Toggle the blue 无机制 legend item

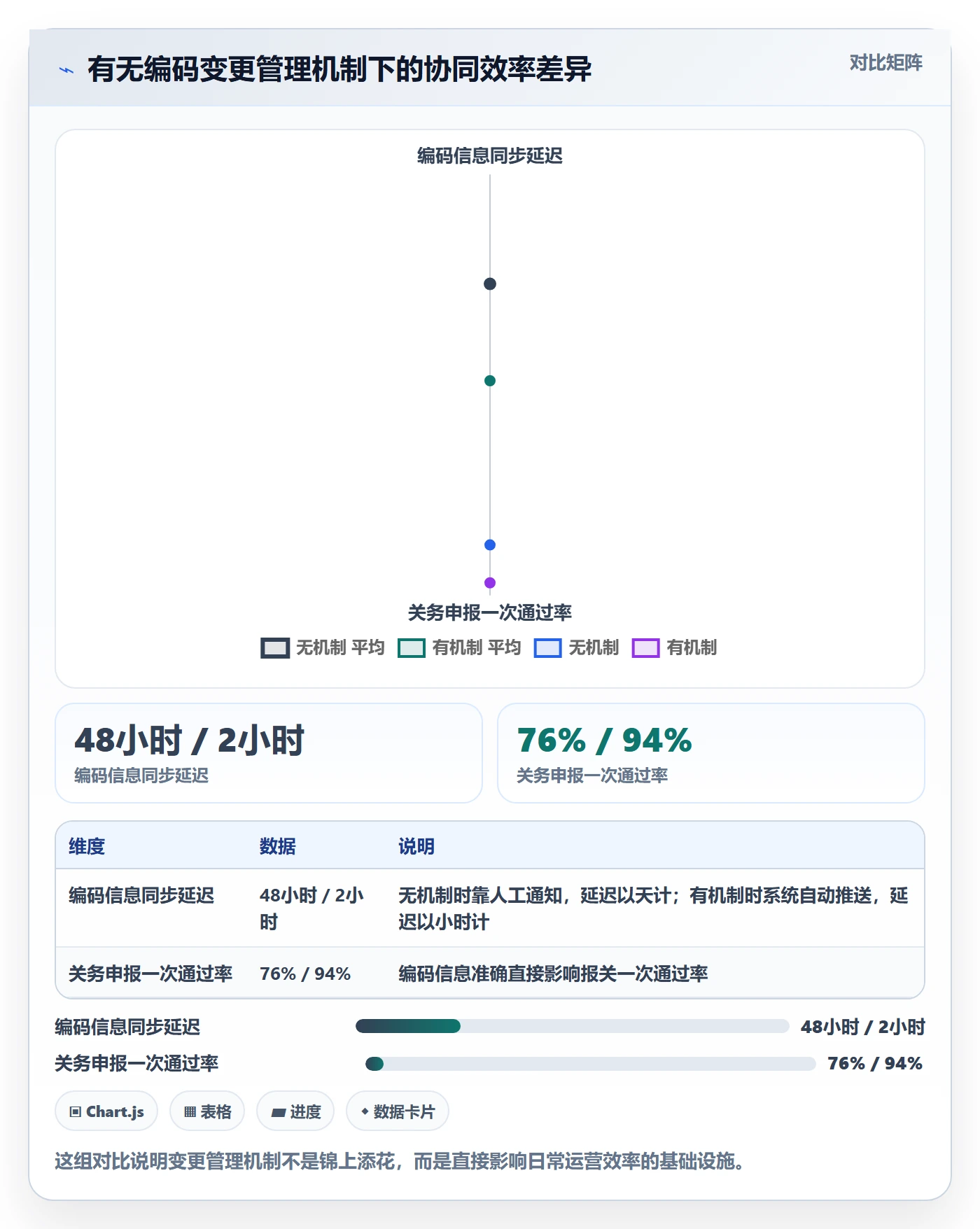pos(576,647)
